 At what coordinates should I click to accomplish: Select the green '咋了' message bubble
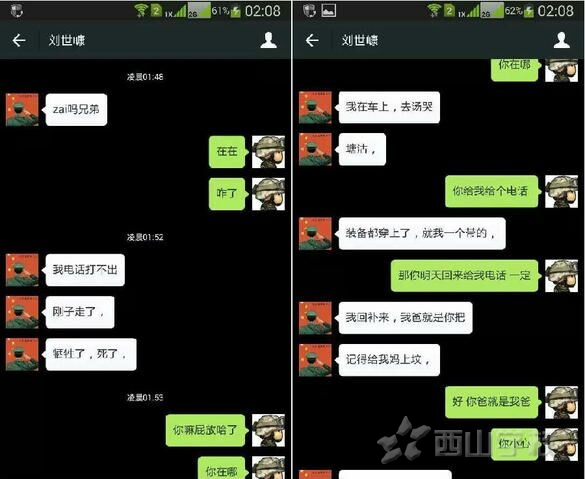tap(228, 194)
